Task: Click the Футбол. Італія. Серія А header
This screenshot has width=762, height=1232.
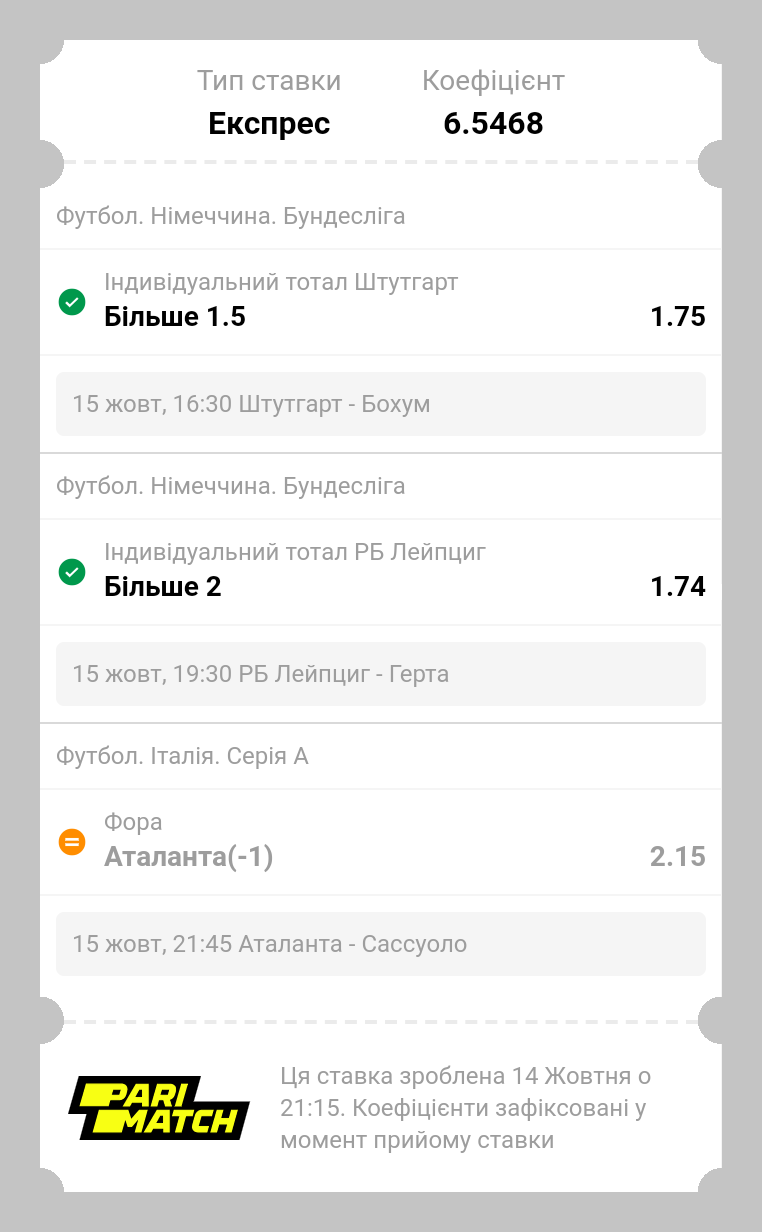Action: click(182, 756)
